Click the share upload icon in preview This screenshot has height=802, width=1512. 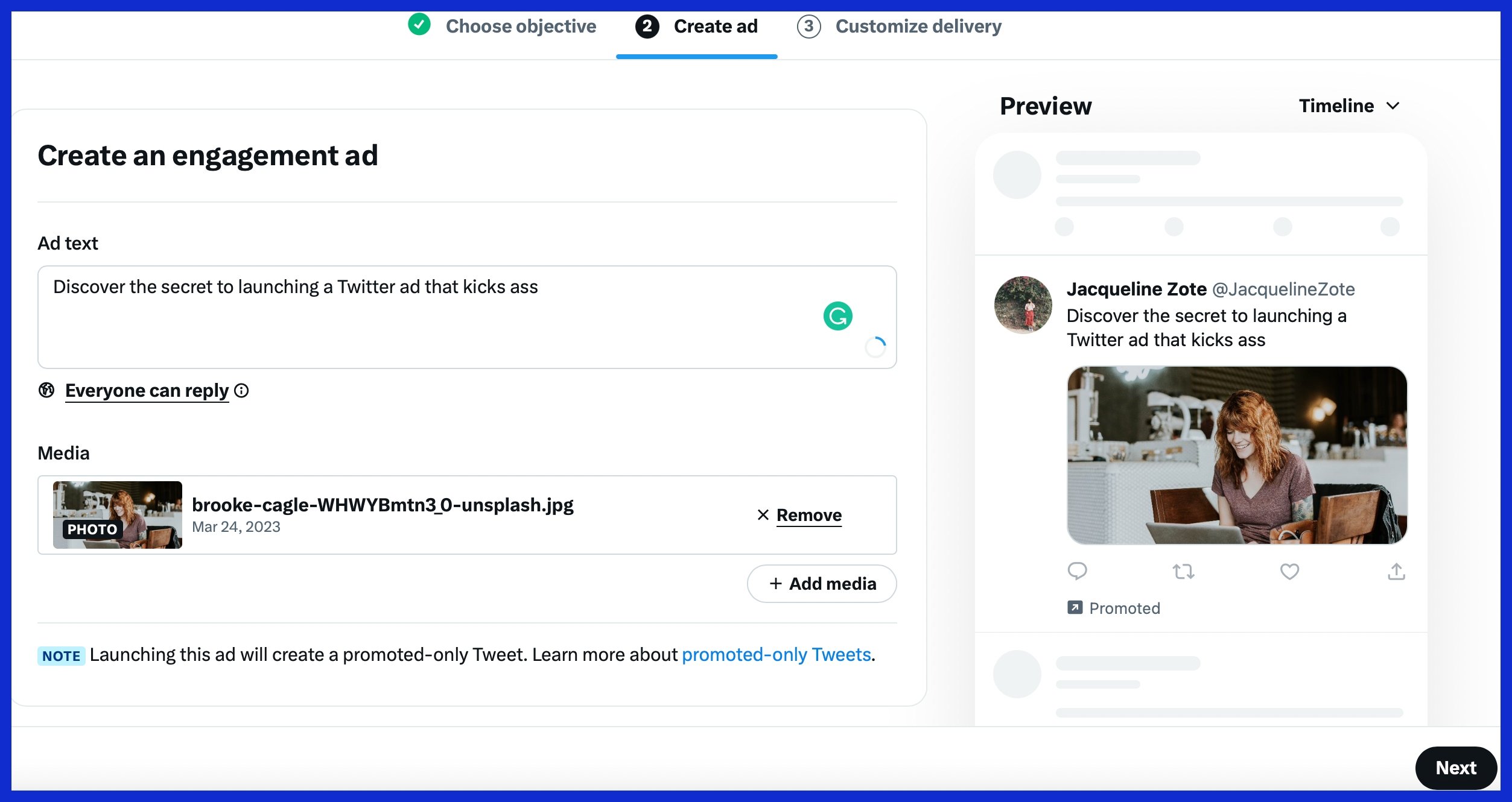[1396, 571]
